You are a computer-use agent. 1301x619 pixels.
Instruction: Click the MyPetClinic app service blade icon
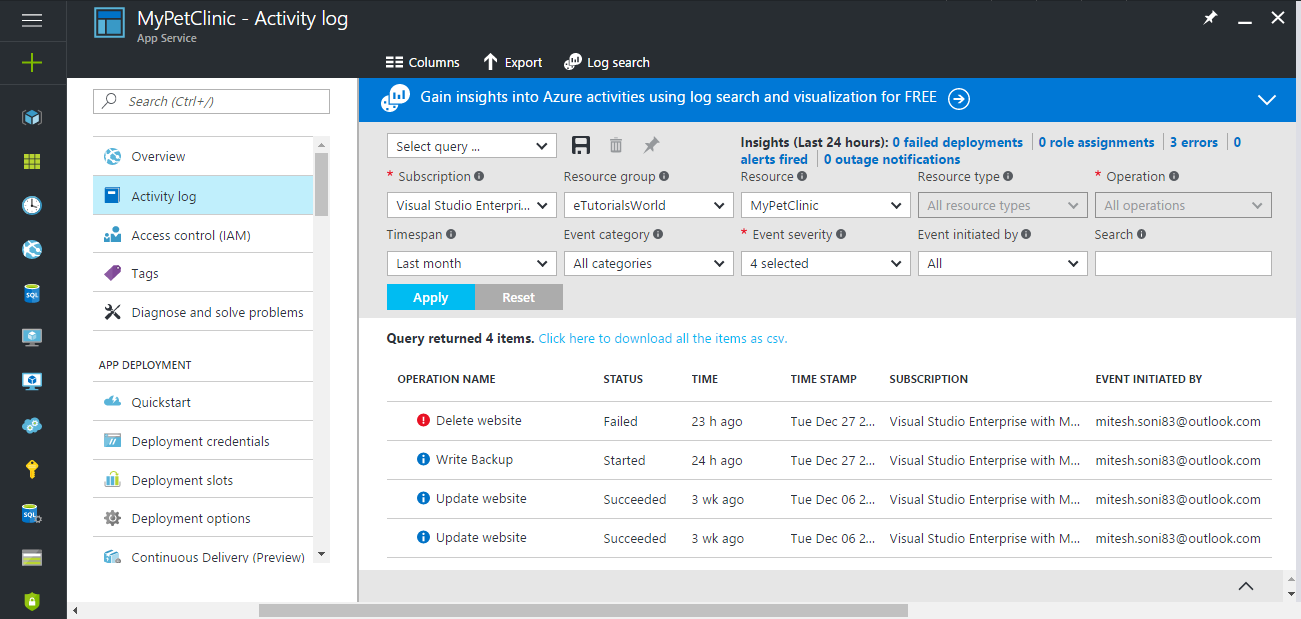click(109, 23)
